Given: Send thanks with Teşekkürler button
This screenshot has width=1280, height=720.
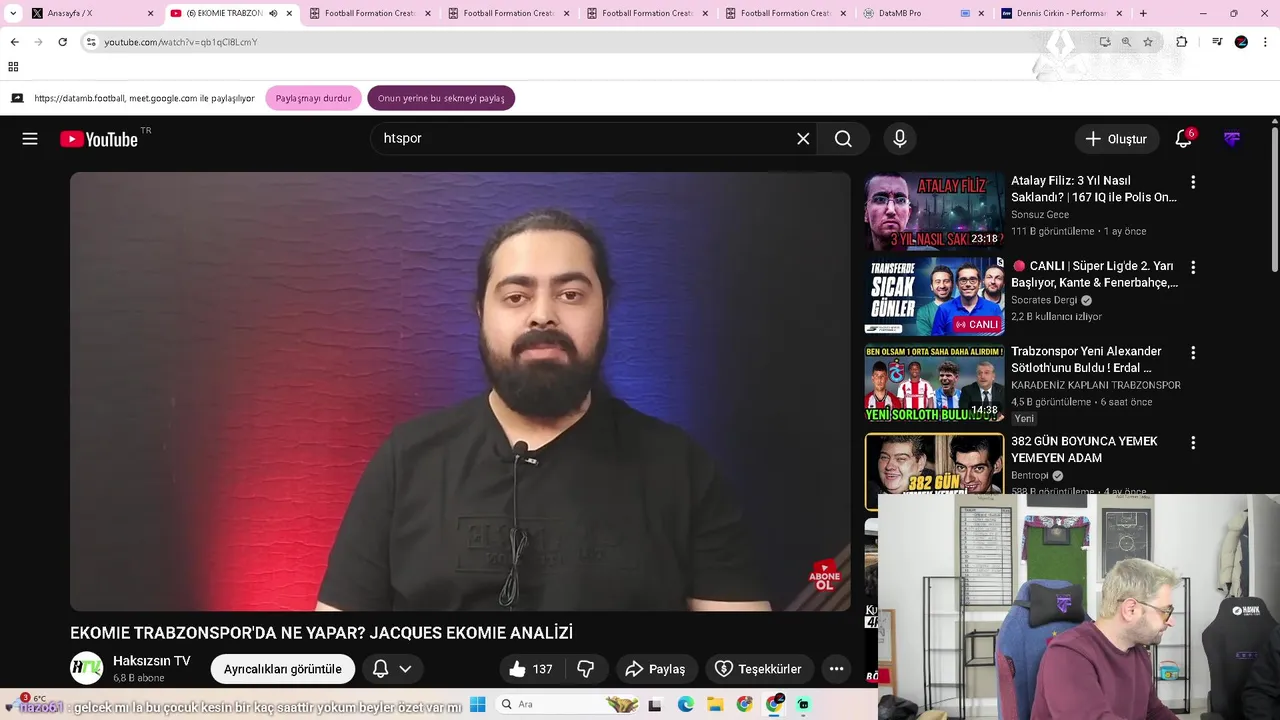Looking at the screenshot, I should click(759, 669).
